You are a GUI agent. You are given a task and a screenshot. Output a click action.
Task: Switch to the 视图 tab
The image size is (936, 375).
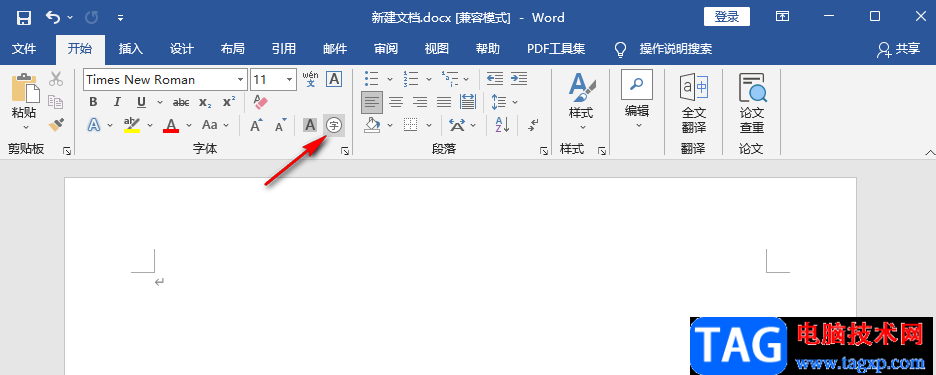436,49
